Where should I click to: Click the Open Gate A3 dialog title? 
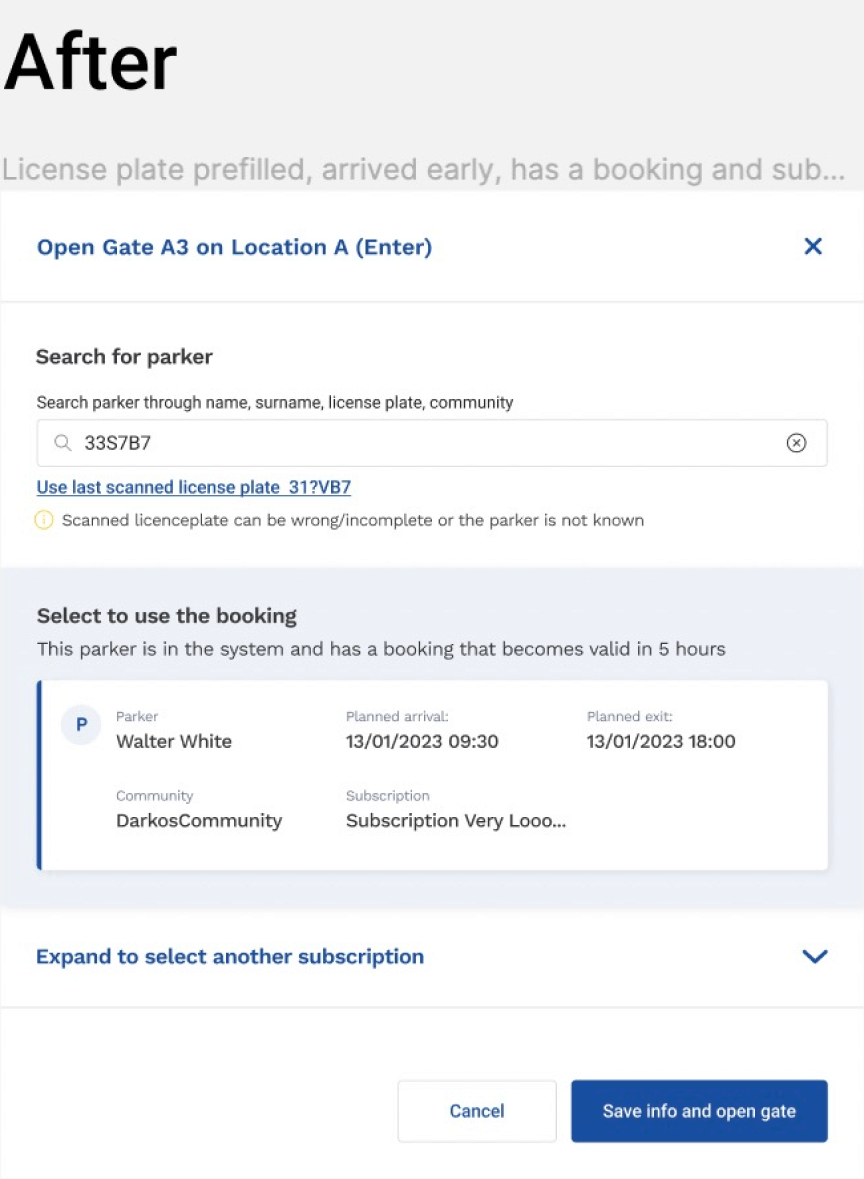click(234, 247)
